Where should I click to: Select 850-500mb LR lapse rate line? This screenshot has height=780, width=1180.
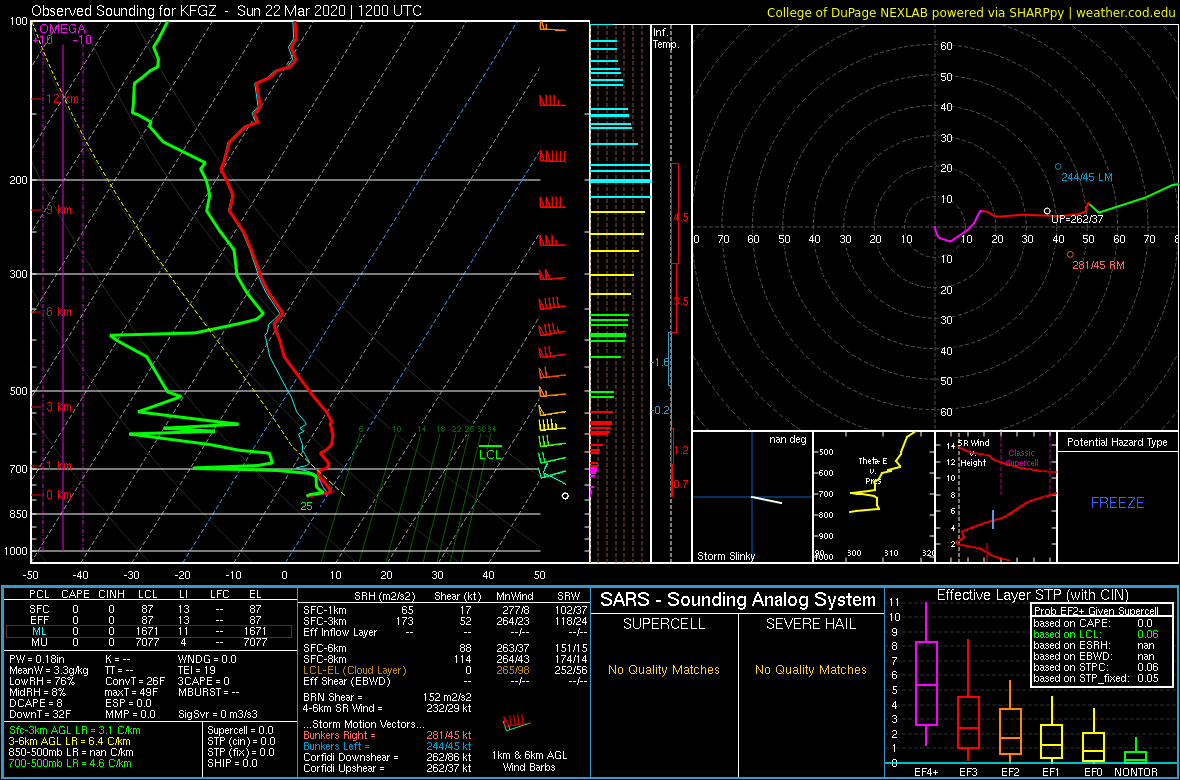[x=72, y=752]
